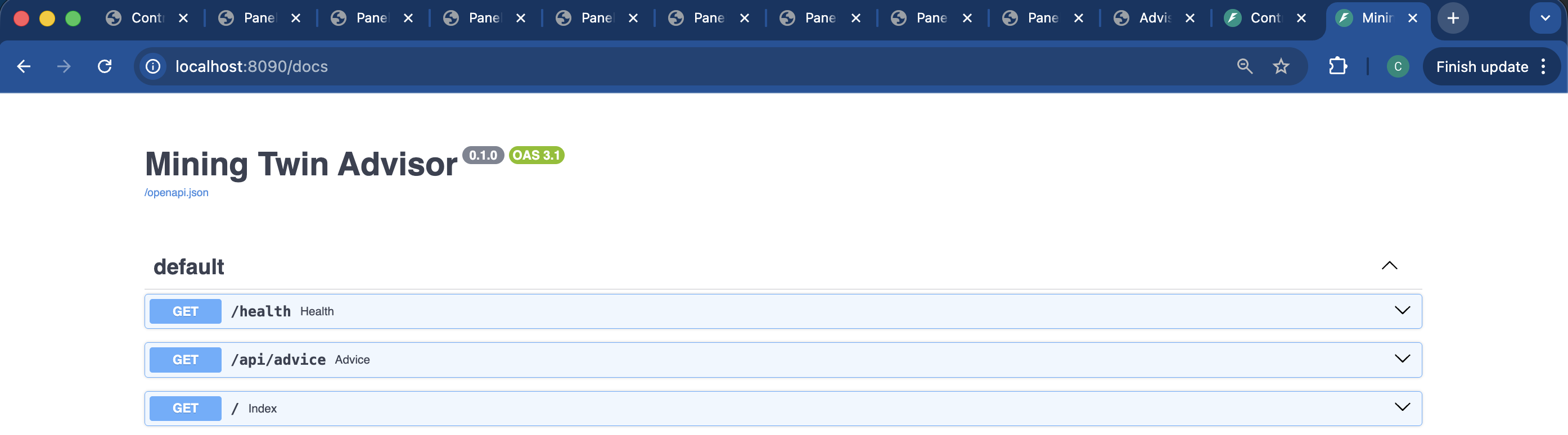Expand the GET /health endpoint
Viewport: 1568px width, 435px height.
coord(783,311)
